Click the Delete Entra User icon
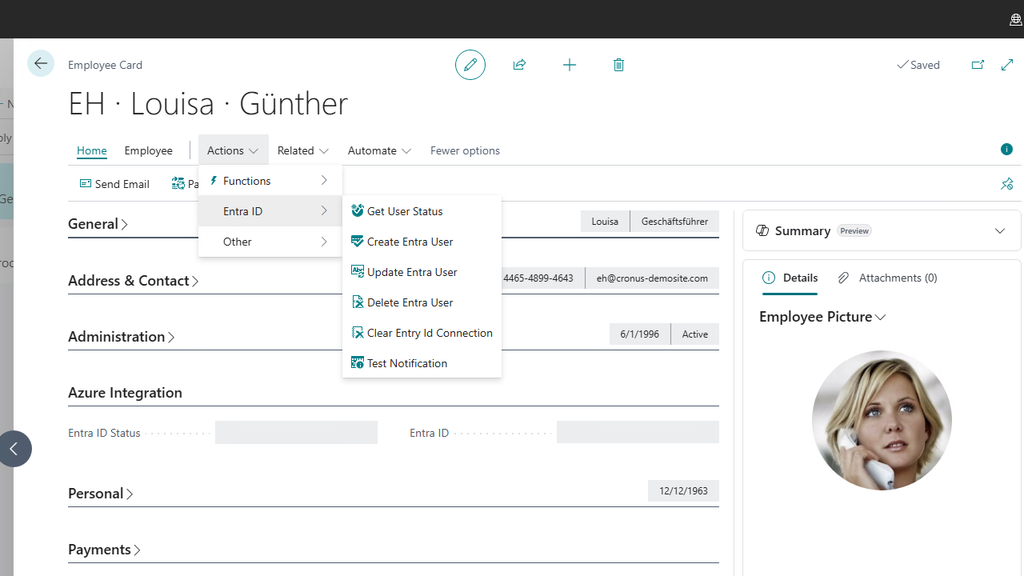The height and width of the screenshot is (576, 1024). pos(357,302)
